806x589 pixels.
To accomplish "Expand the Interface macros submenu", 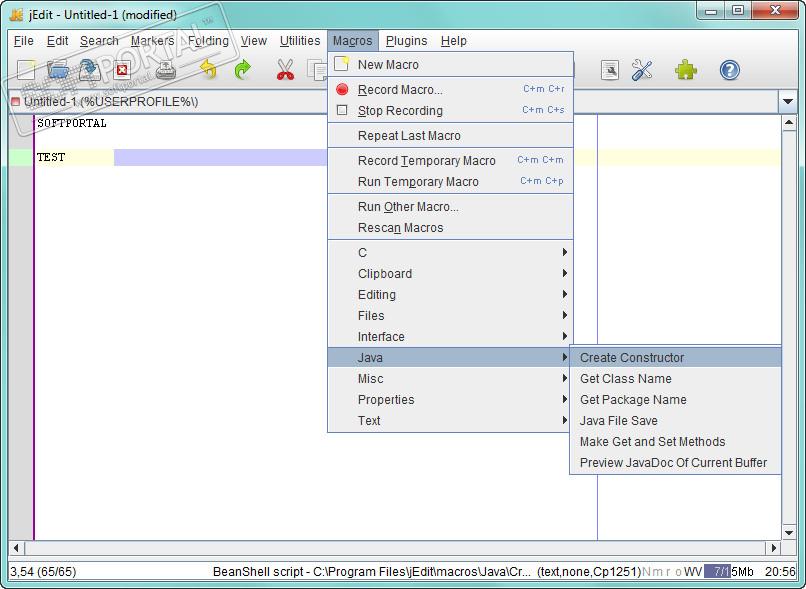I will (450, 337).
